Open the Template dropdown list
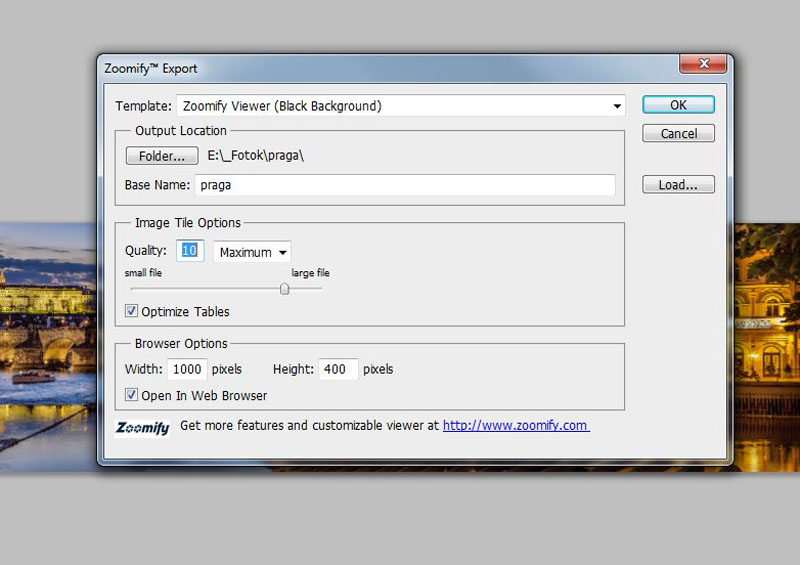 coord(401,106)
